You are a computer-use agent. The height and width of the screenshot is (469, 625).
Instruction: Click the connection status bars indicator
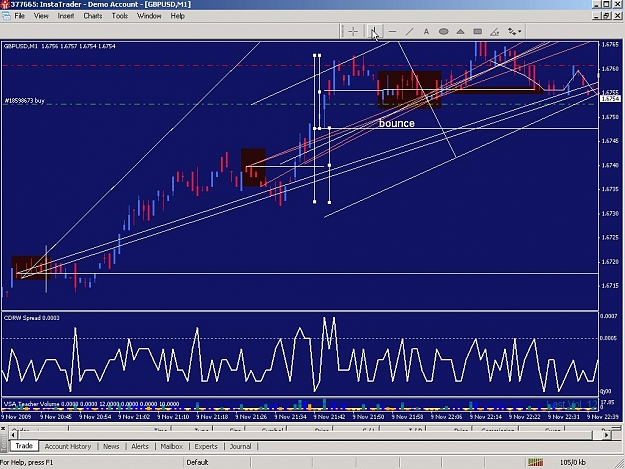pyautogui.click(x=535, y=462)
